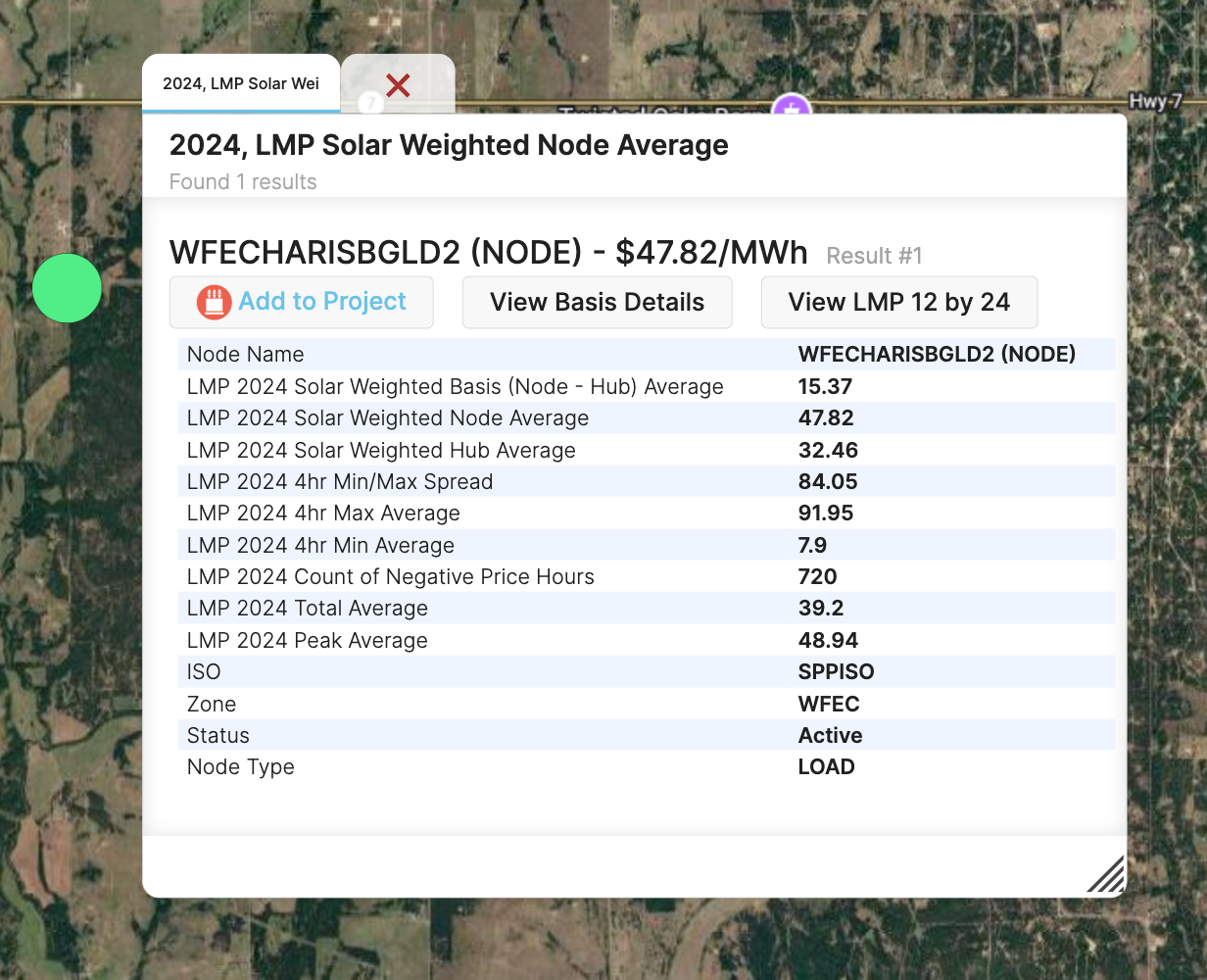Grab the popup resize handle in corner
Image resolution: width=1207 pixels, height=980 pixels.
click(x=1107, y=875)
